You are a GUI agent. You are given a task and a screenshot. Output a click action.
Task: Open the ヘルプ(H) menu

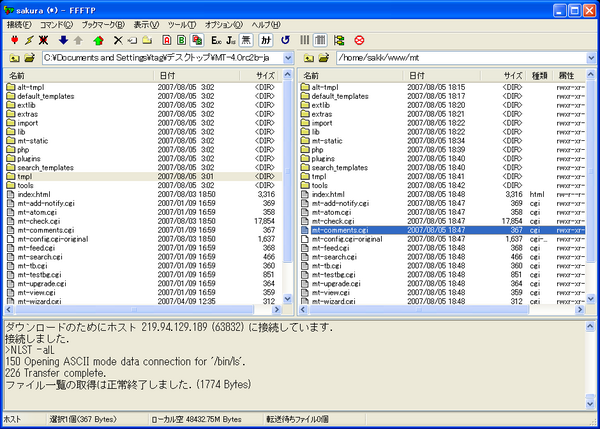pyautogui.click(x=266, y=25)
